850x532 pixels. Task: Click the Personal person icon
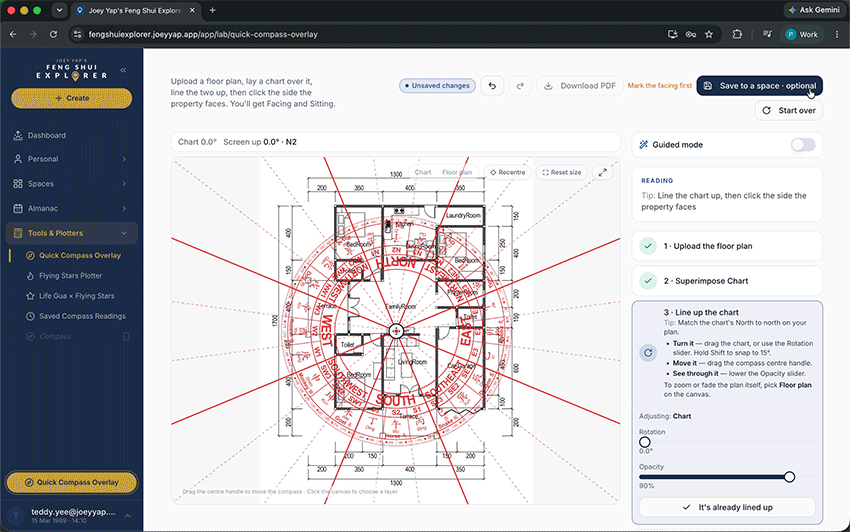click(x=18, y=159)
